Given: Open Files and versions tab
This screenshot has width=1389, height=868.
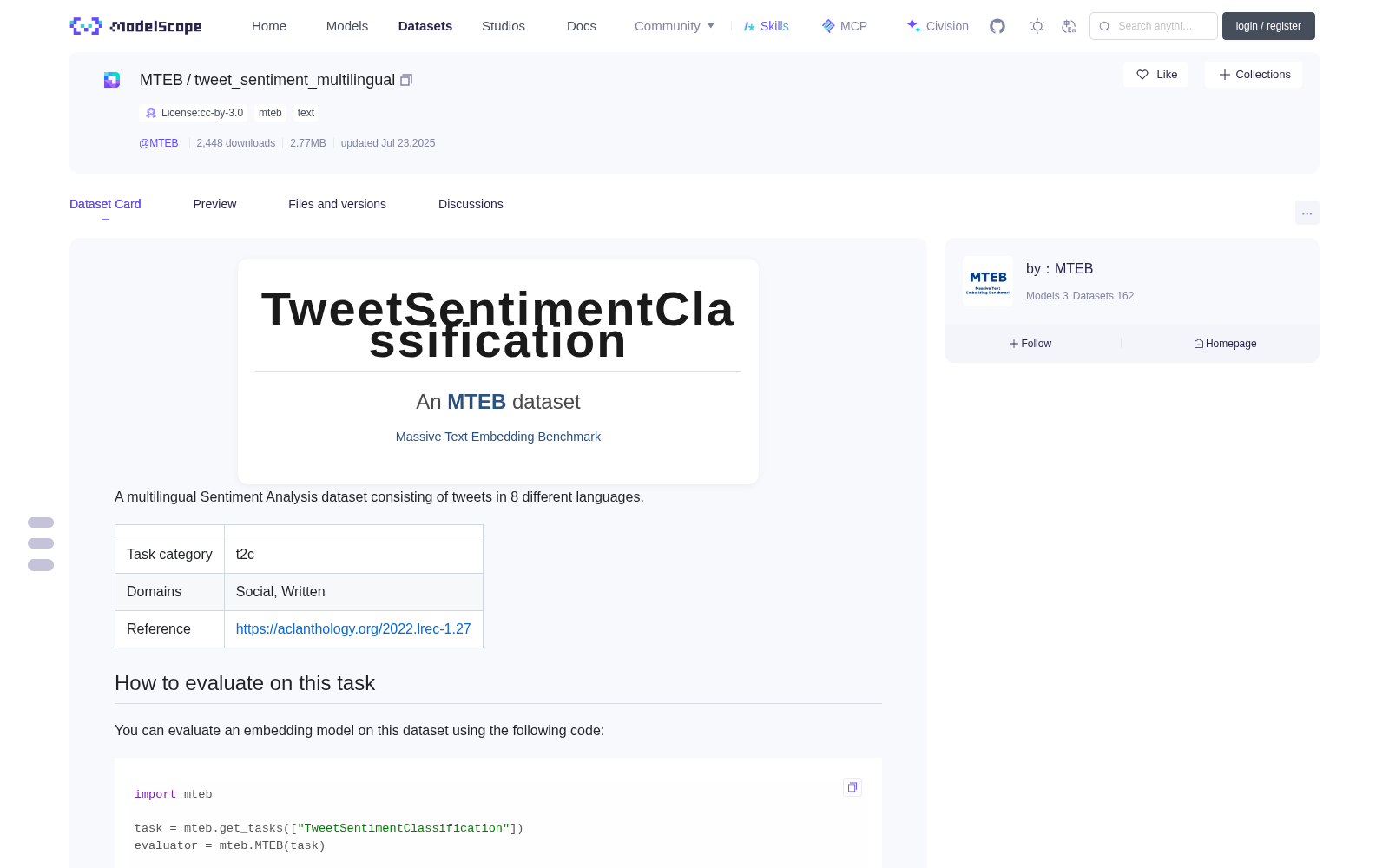Looking at the screenshot, I should pos(337,204).
